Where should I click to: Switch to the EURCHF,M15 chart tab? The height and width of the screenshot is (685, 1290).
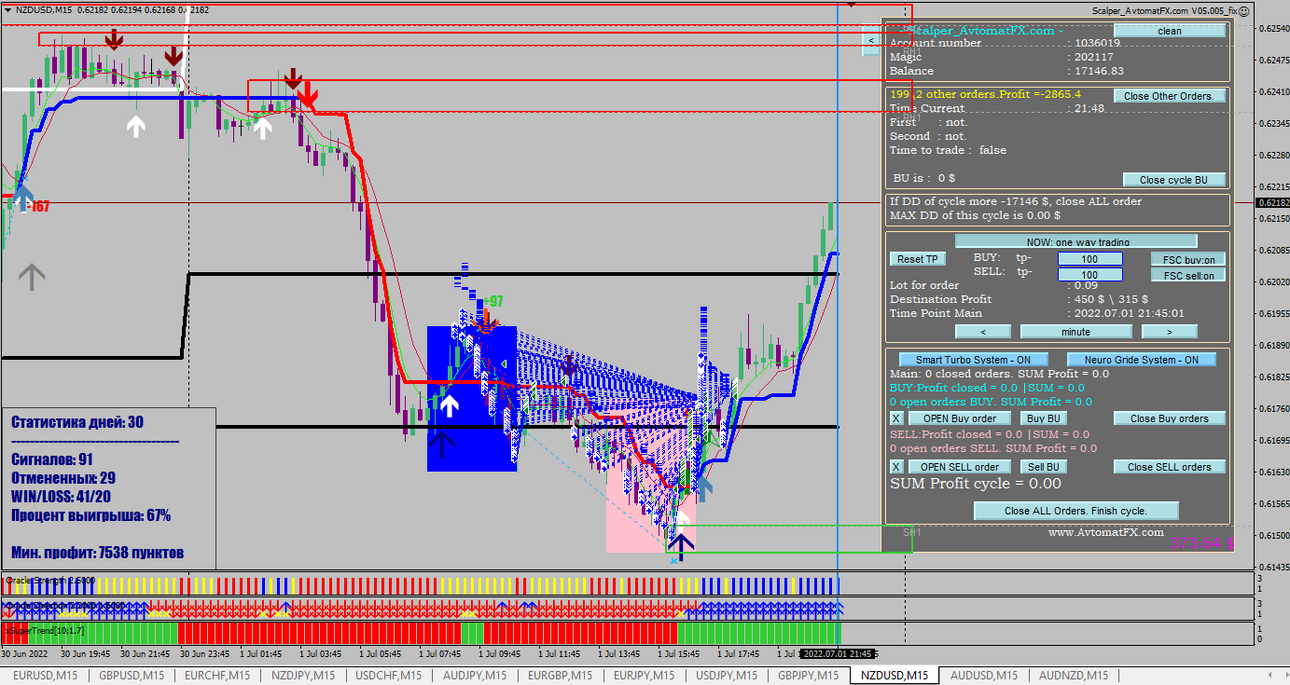pyautogui.click(x=217, y=676)
